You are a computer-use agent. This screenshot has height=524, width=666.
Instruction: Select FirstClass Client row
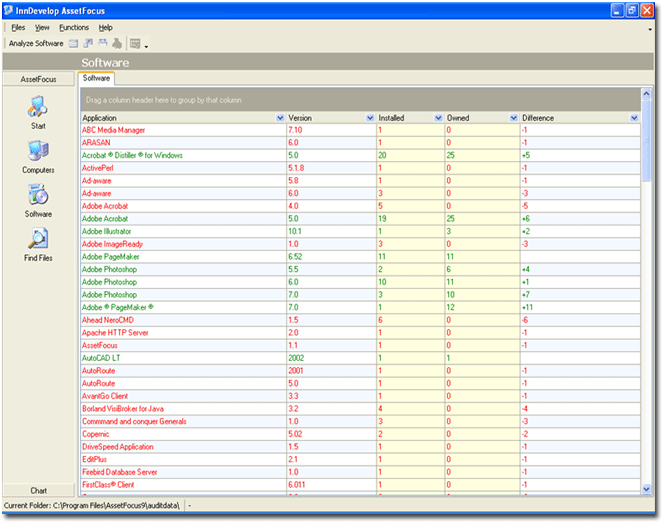point(361,485)
